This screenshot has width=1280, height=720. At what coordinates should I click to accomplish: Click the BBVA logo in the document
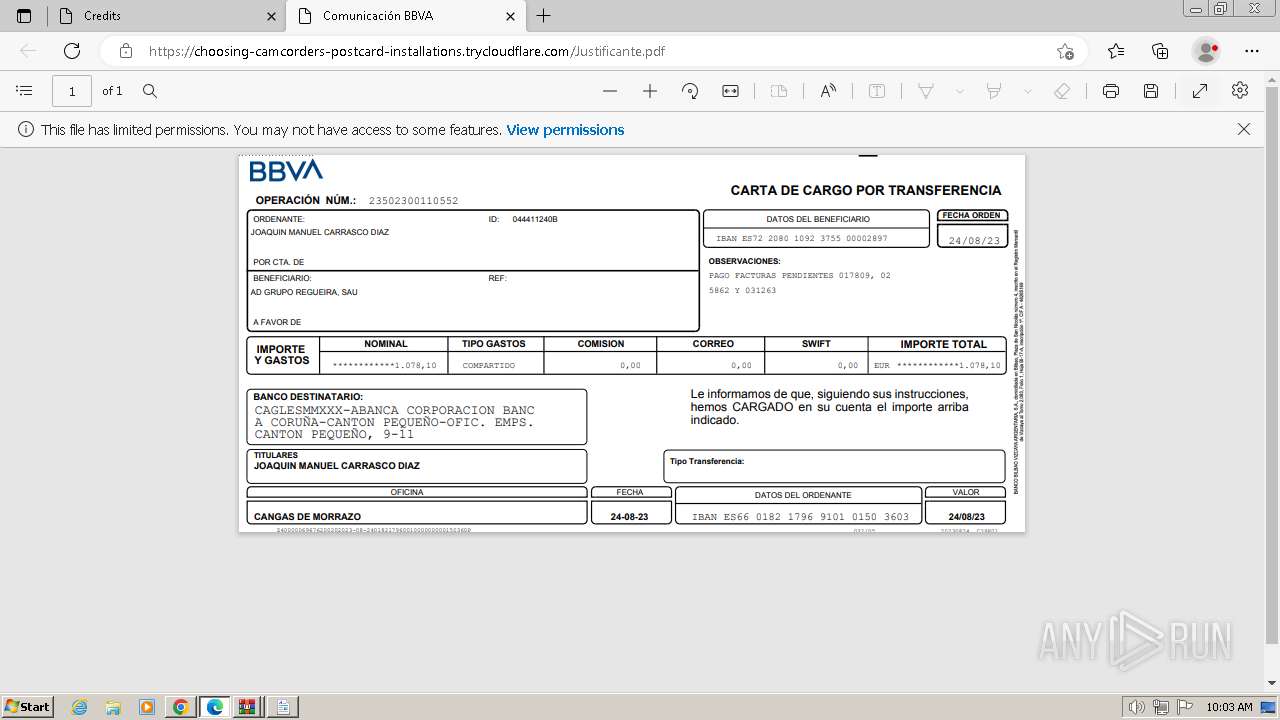[286, 171]
